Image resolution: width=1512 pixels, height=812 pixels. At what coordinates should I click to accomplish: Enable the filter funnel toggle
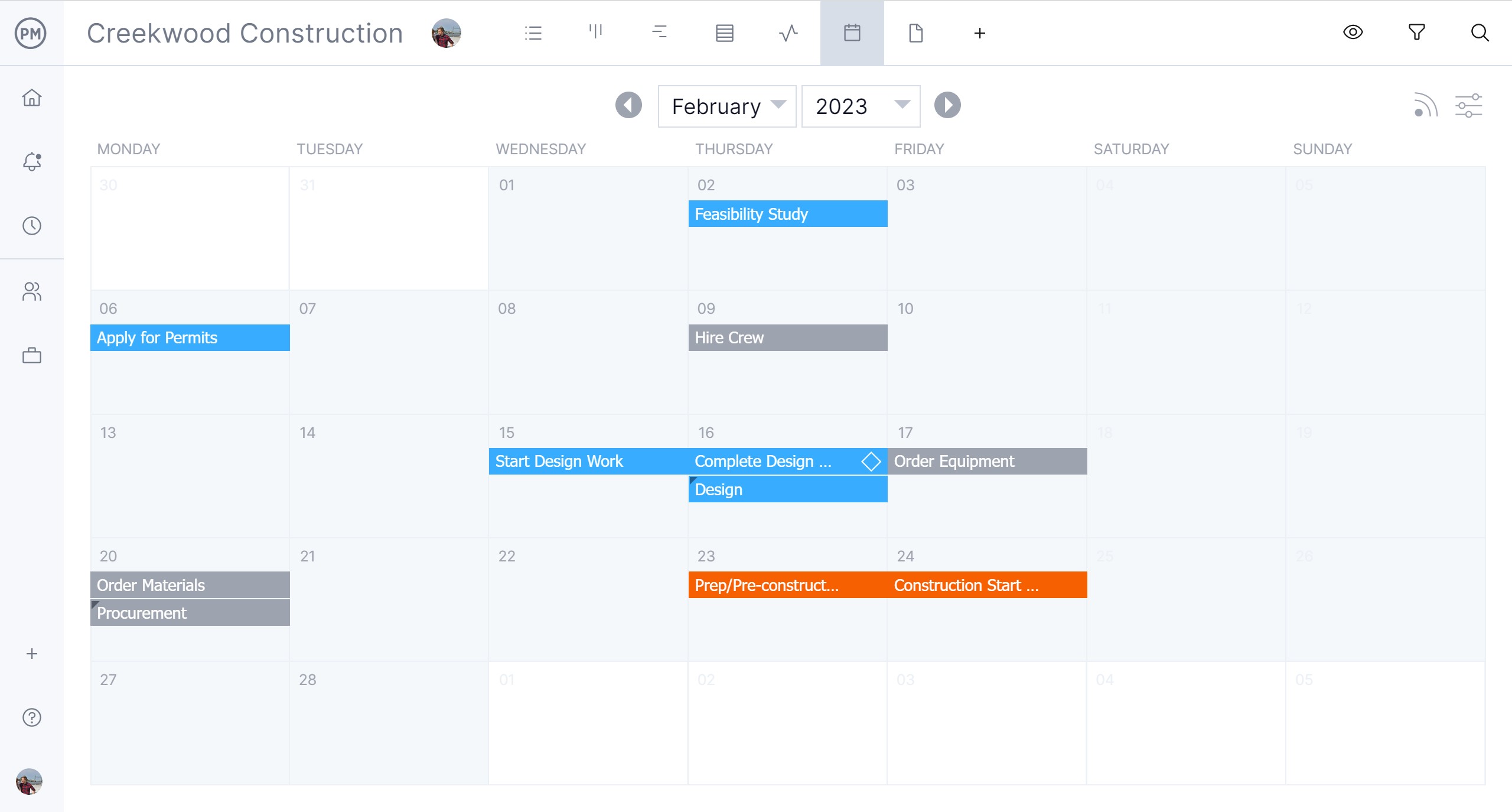coord(1419,33)
